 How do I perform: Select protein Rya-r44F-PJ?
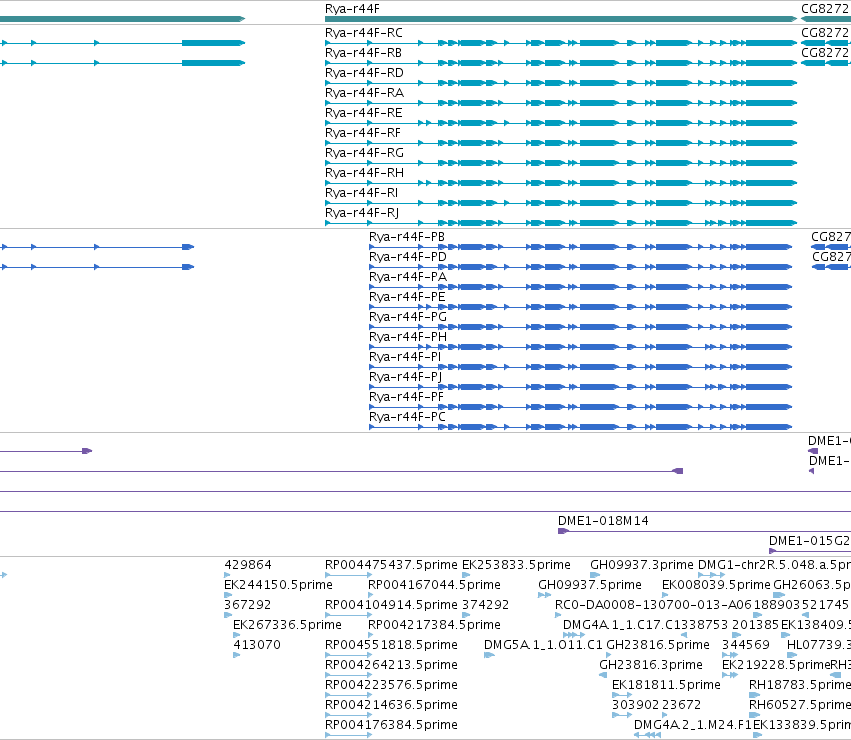point(405,377)
